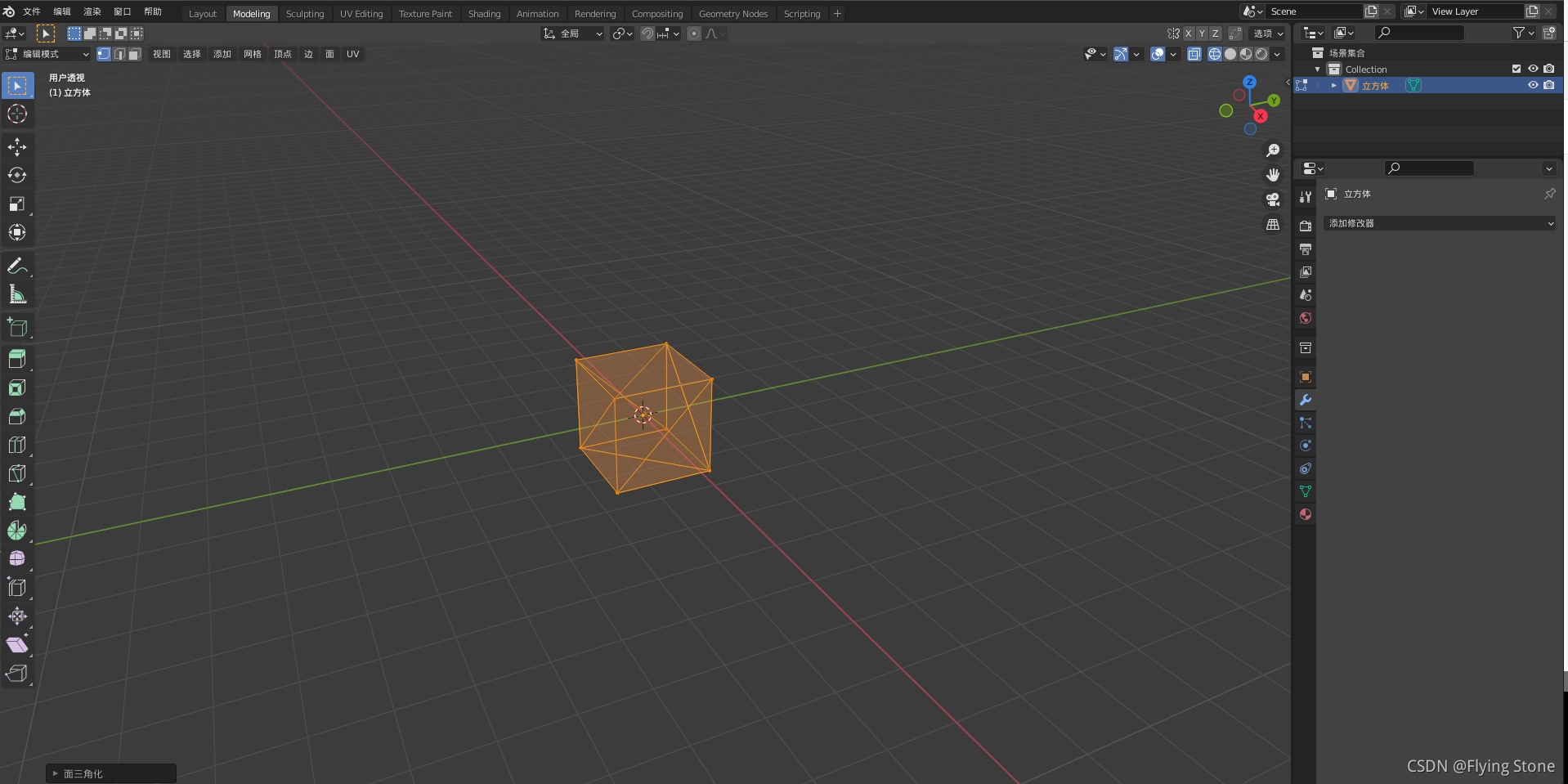Switch to the UV Editing workspace tab
1568x784 pixels.
361,14
